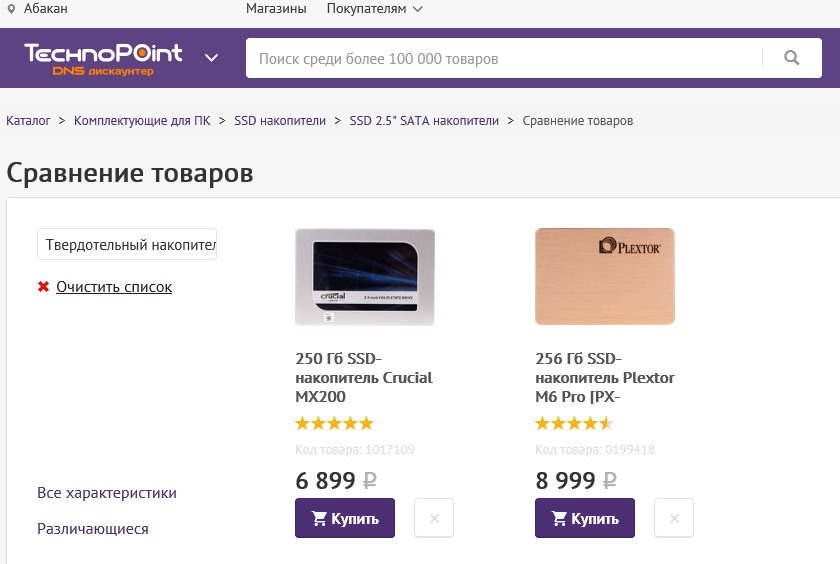Click the Сравнение товаров breadcrumb text

tap(578, 121)
